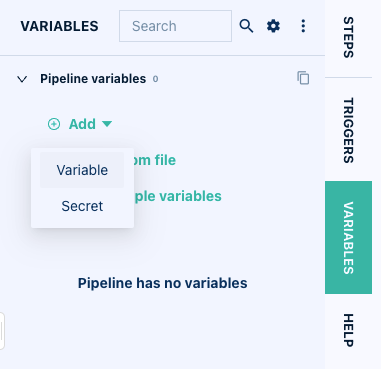381x369 pixels.
Task: Collapse the Pipeline variables section chevron
Action: (x=22, y=79)
